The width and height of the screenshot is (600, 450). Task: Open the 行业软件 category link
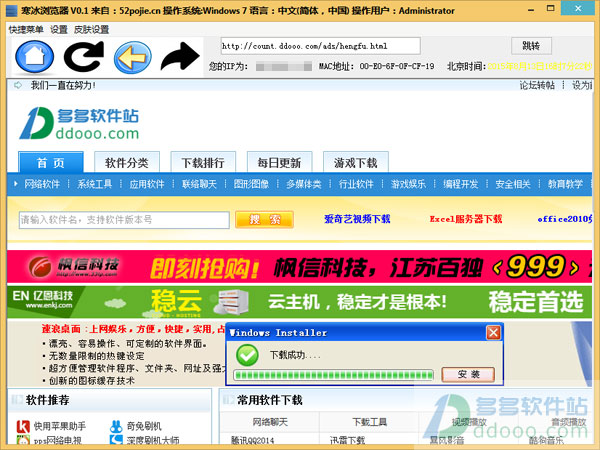(x=356, y=184)
